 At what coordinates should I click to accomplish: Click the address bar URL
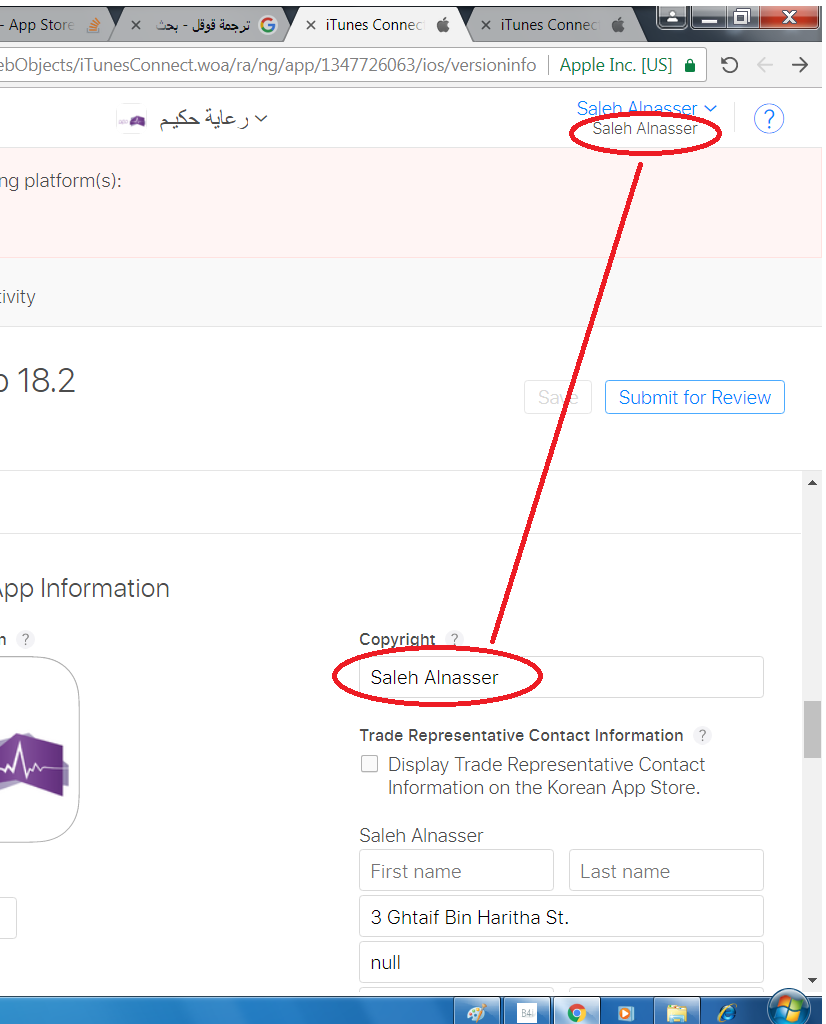(268, 65)
